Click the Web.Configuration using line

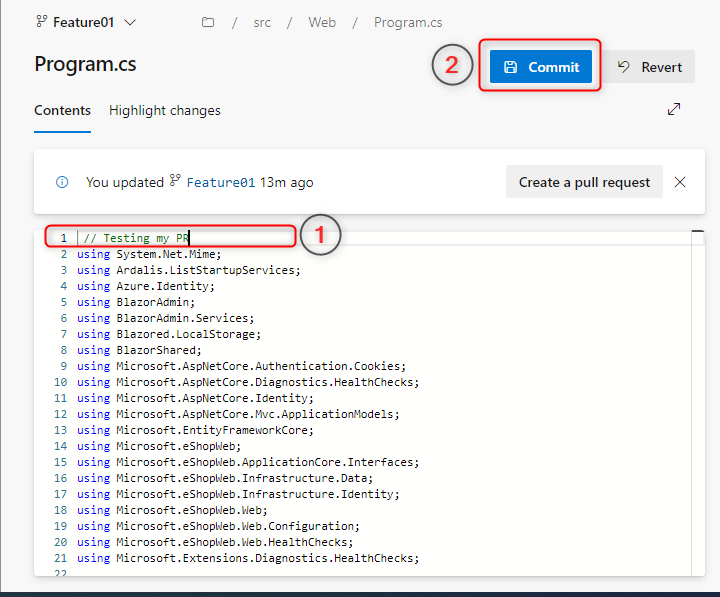(219, 526)
